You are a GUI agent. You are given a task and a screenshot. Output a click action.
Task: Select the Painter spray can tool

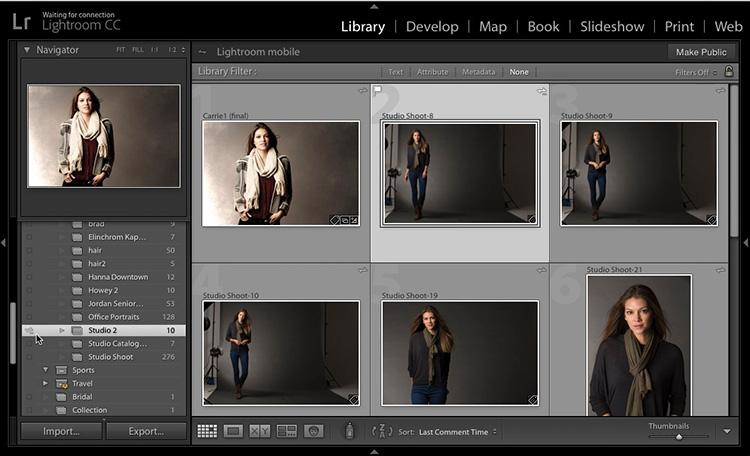[350, 431]
